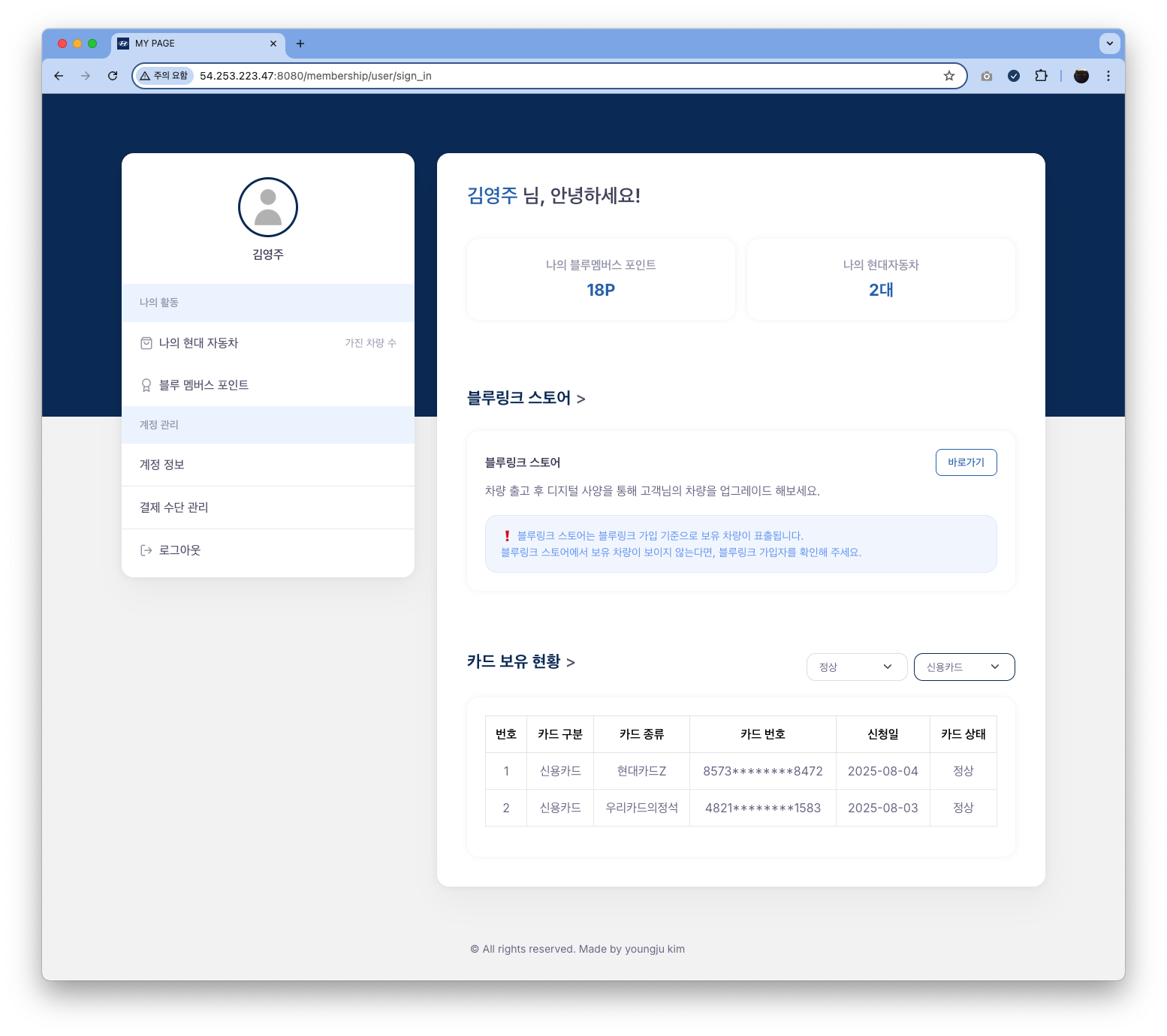This screenshot has width=1167, height=1036.
Task: Click the 신청일 column header
Action: [x=883, y=734]
